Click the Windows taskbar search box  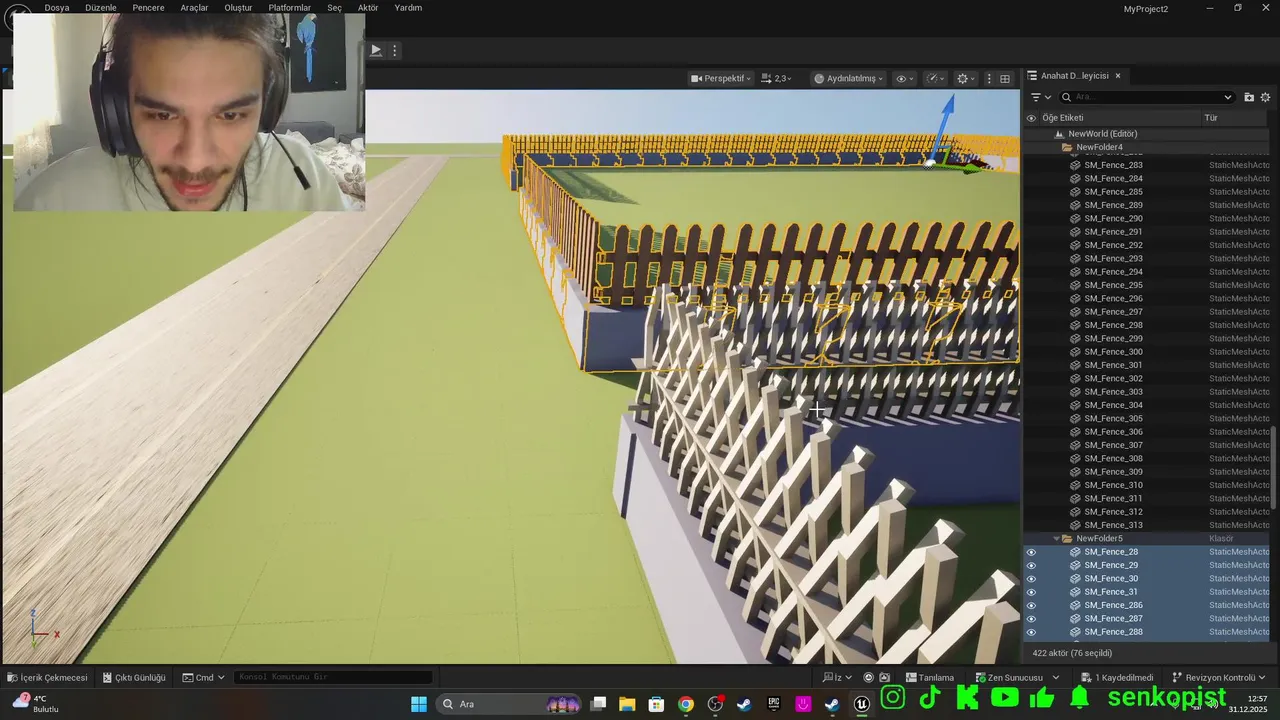click(510, 704)
